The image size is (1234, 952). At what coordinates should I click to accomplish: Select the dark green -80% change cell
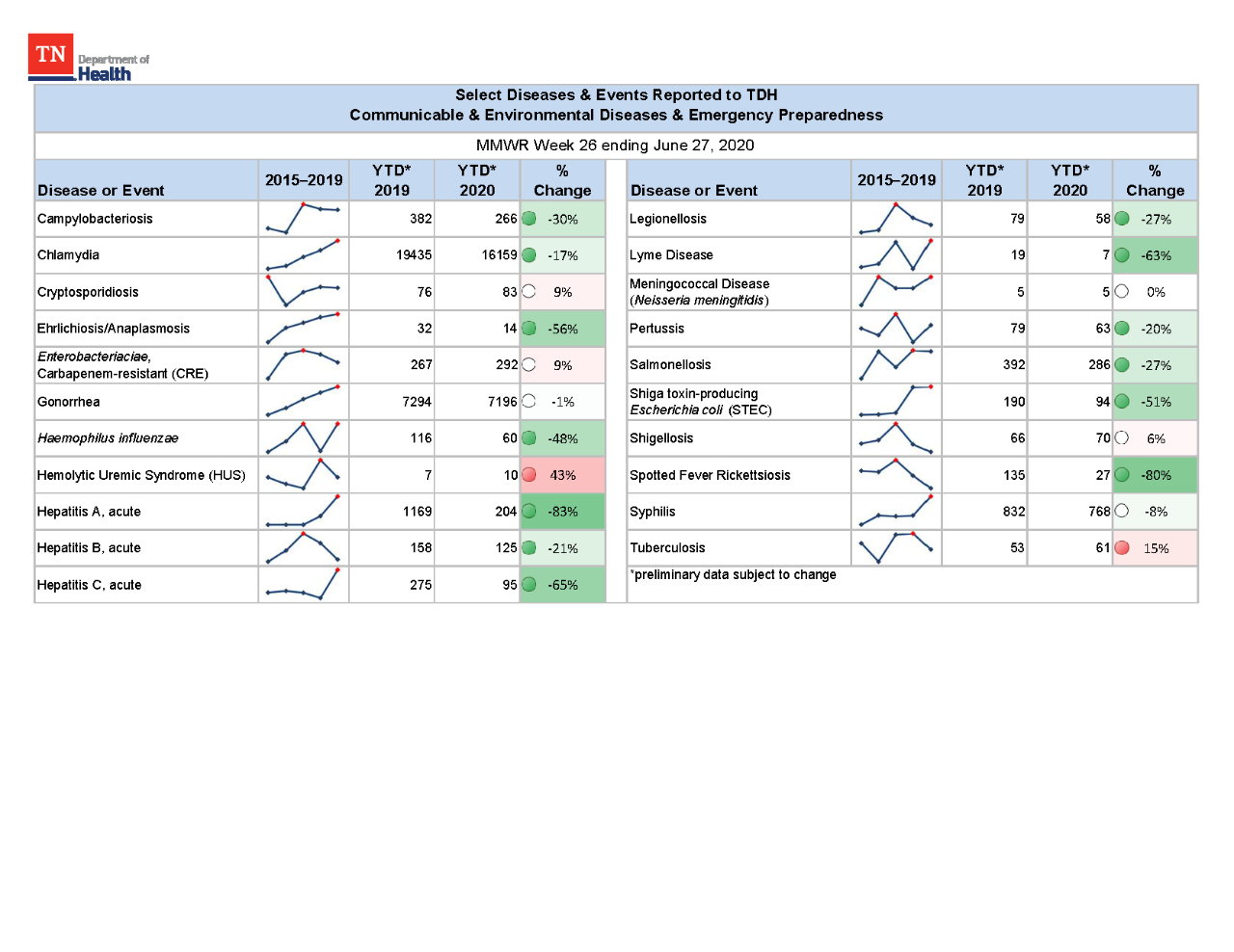[x=1156, y=475]
